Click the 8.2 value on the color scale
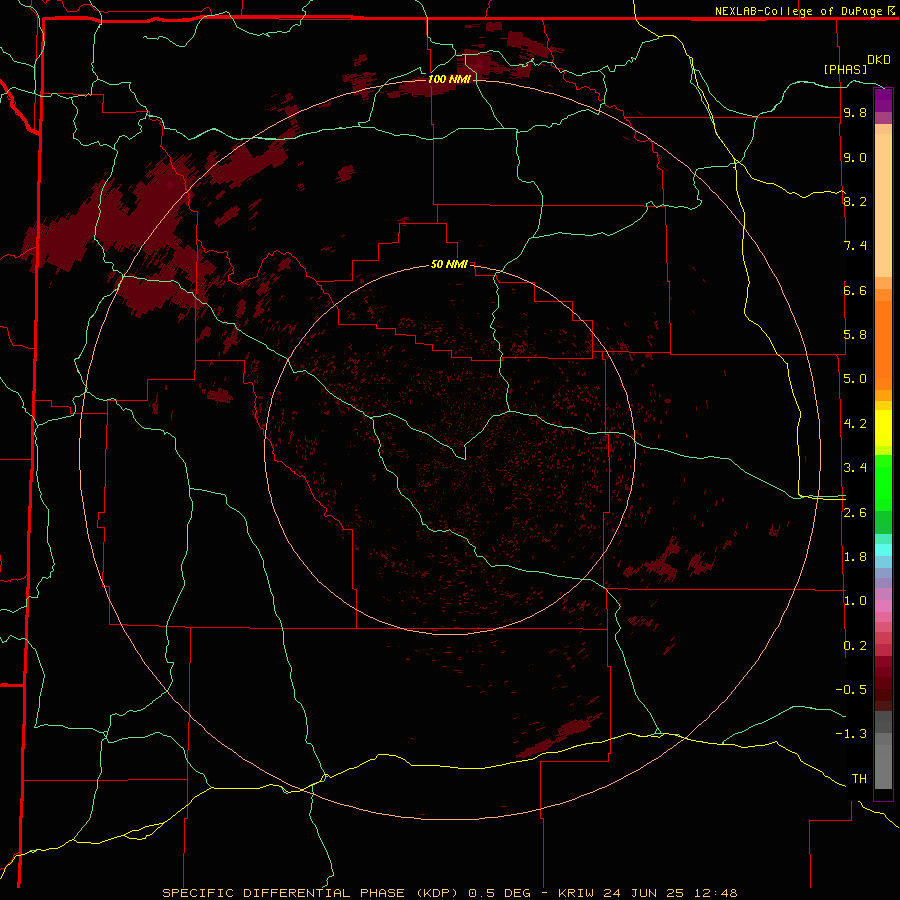Viewport: 900px width, 900px height. click(855, 201)
